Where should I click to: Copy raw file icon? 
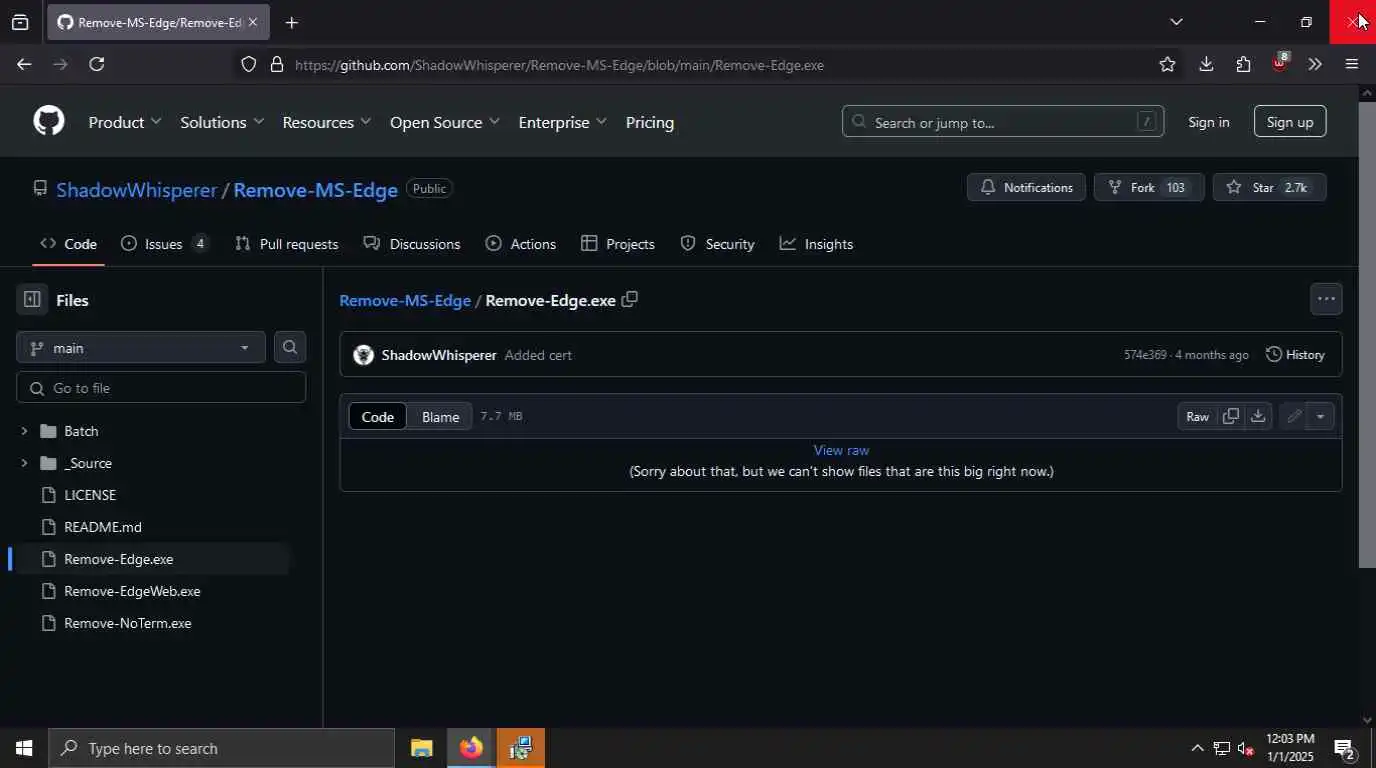[x=1231, y=416]
